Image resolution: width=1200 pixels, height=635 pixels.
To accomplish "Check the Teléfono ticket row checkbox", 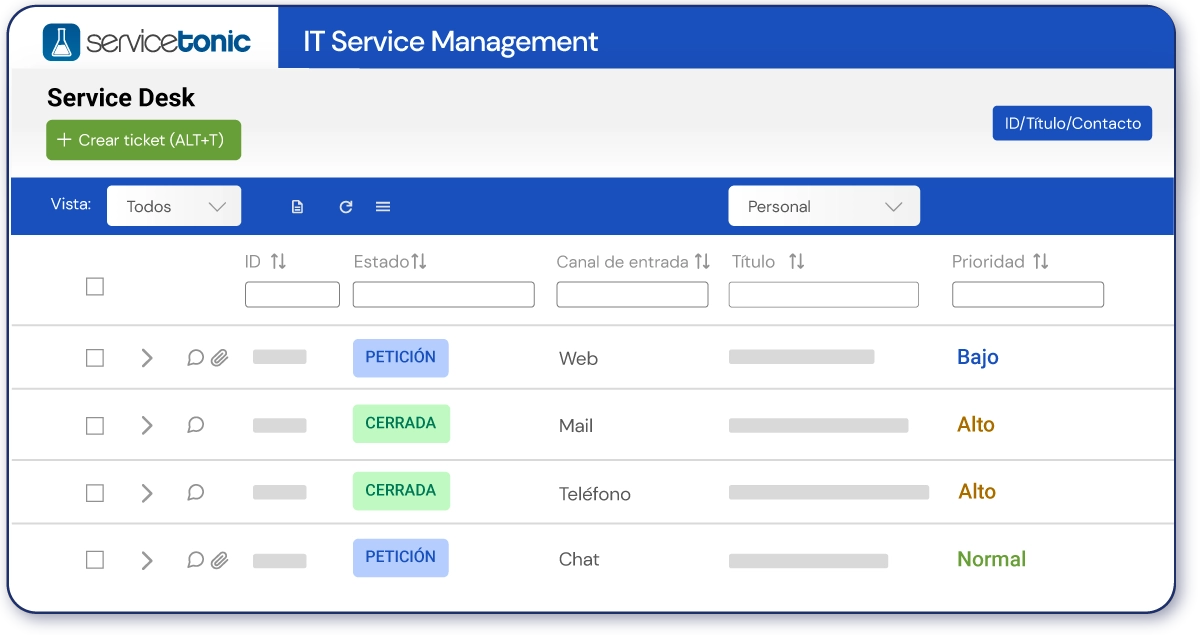I will coord(94,493).
